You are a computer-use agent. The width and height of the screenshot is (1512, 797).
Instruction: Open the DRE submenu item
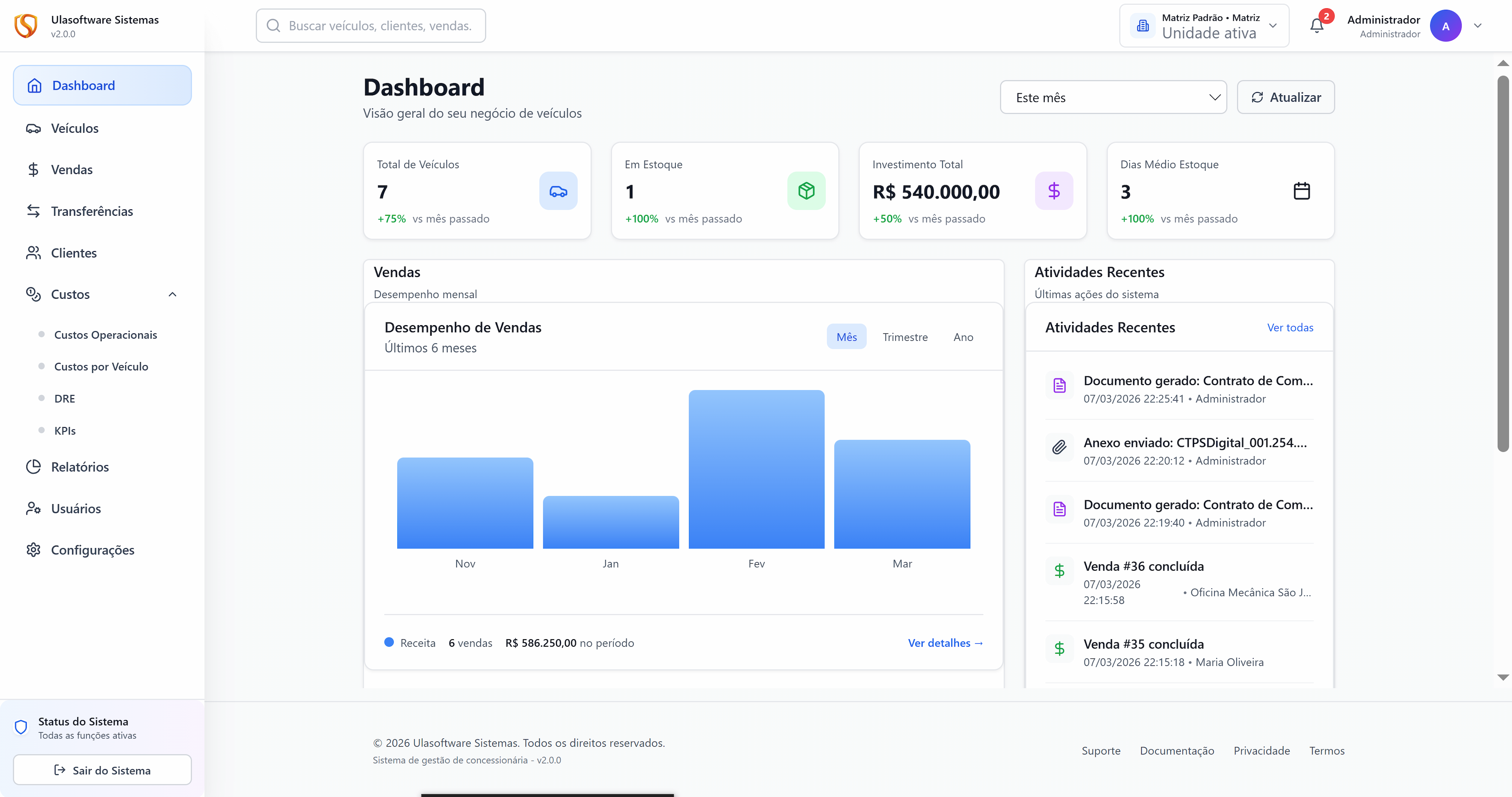65,398
